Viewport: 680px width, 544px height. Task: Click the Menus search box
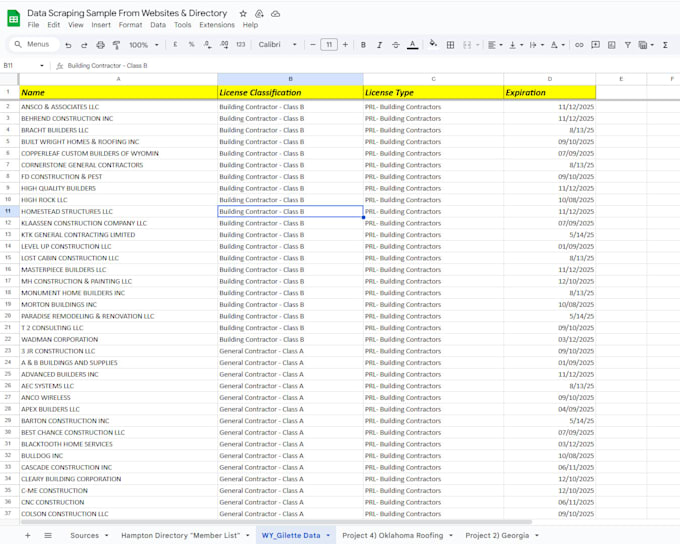point(33,44)
